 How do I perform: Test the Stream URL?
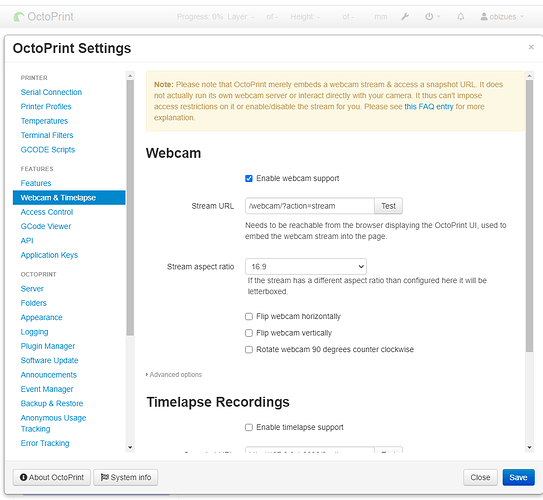tap(388, 206)
